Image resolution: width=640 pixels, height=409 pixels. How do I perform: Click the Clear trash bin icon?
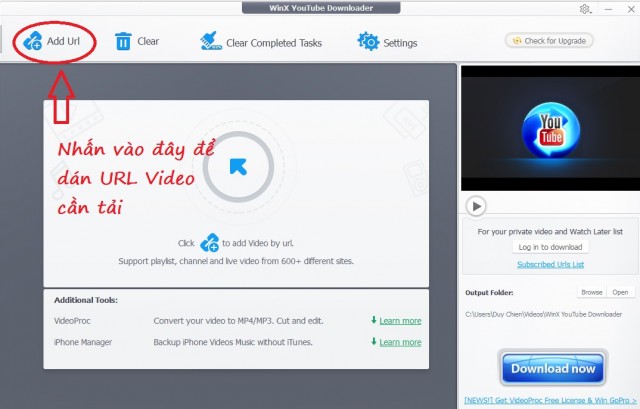[123, 41]
